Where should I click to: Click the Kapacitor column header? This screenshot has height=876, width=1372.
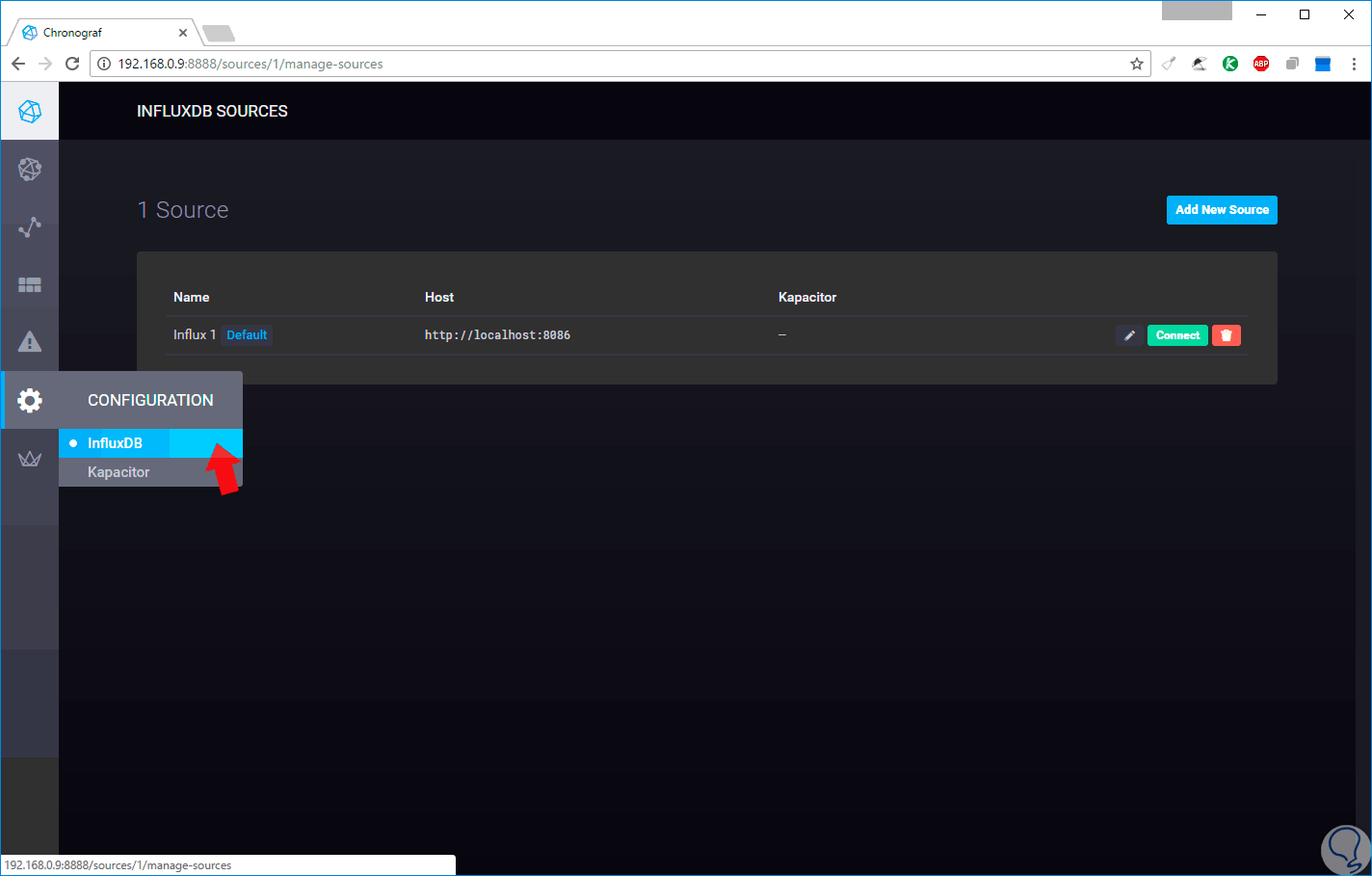[x=807, y=297]
